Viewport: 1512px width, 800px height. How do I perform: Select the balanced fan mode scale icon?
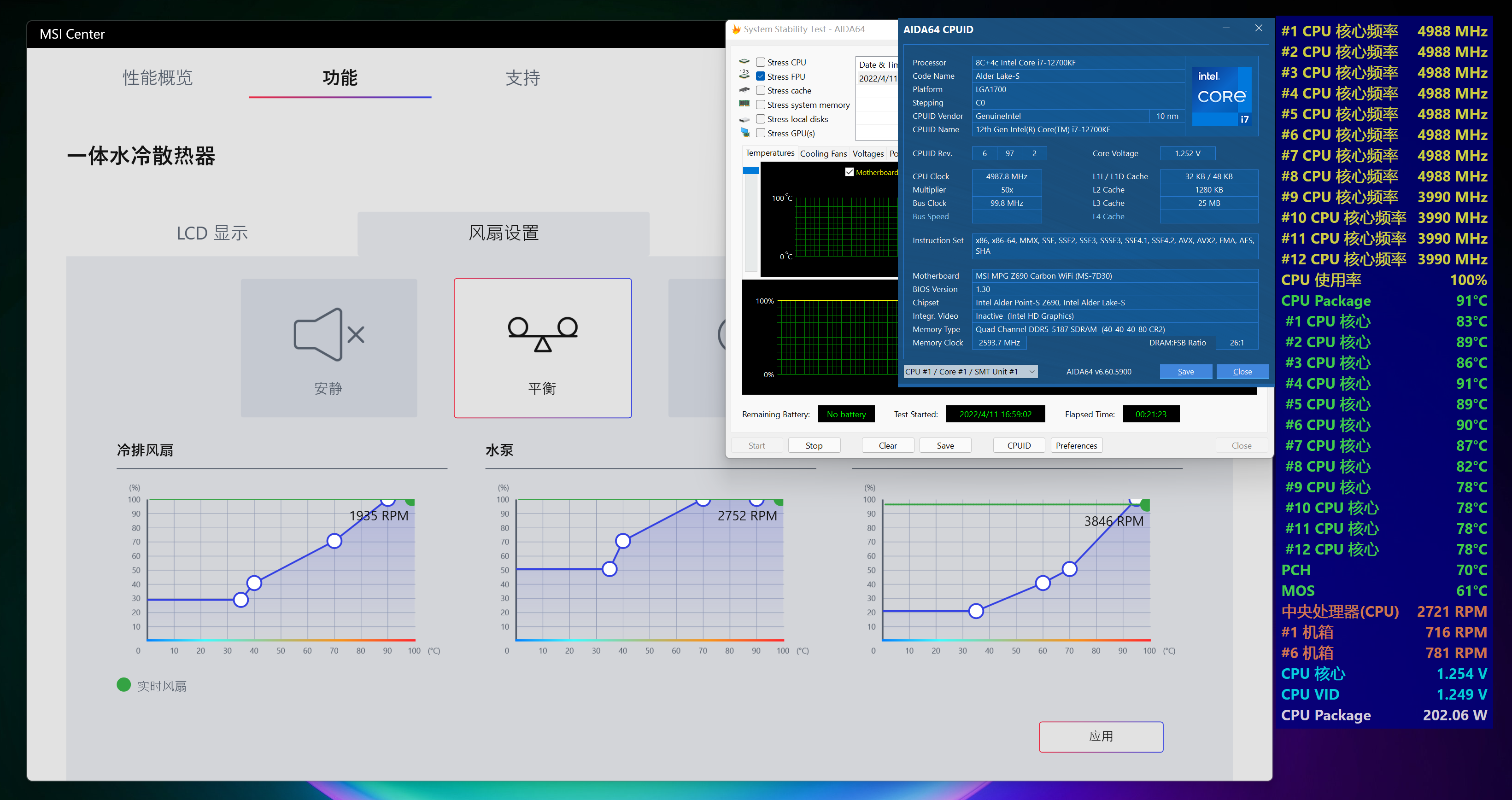click(542, 334)
